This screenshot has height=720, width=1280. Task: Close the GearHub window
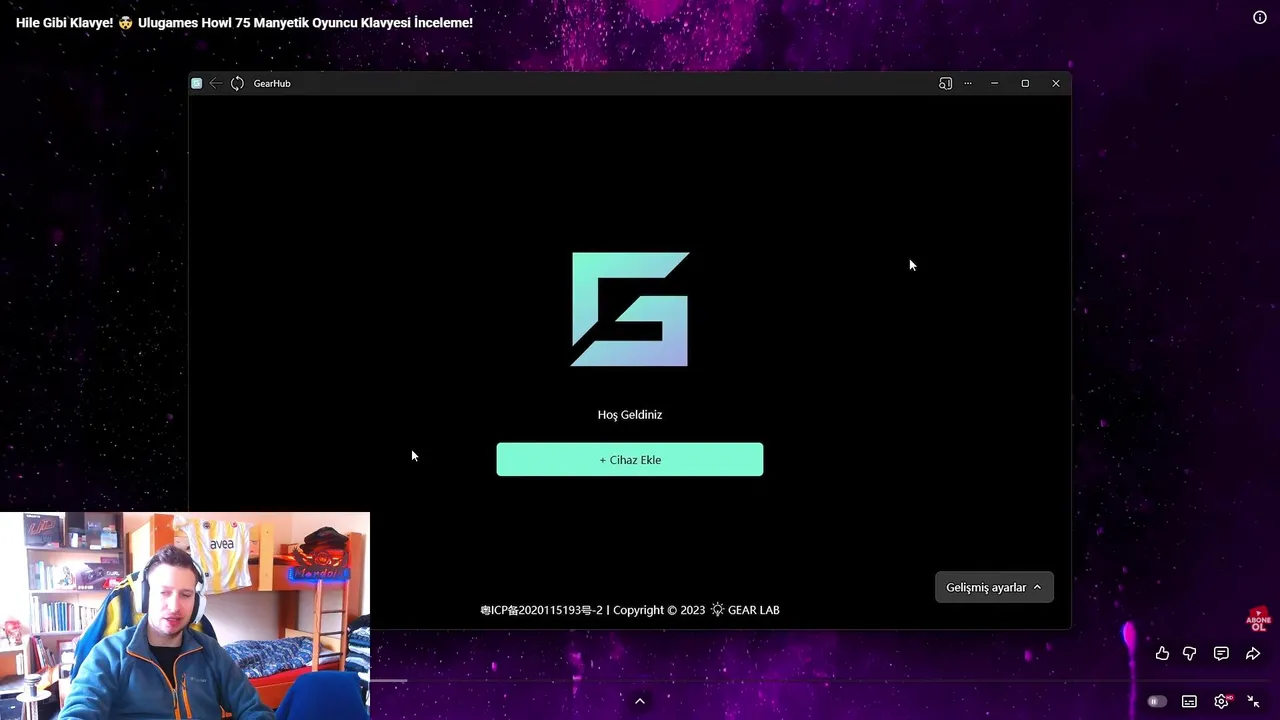point(1056,83)
